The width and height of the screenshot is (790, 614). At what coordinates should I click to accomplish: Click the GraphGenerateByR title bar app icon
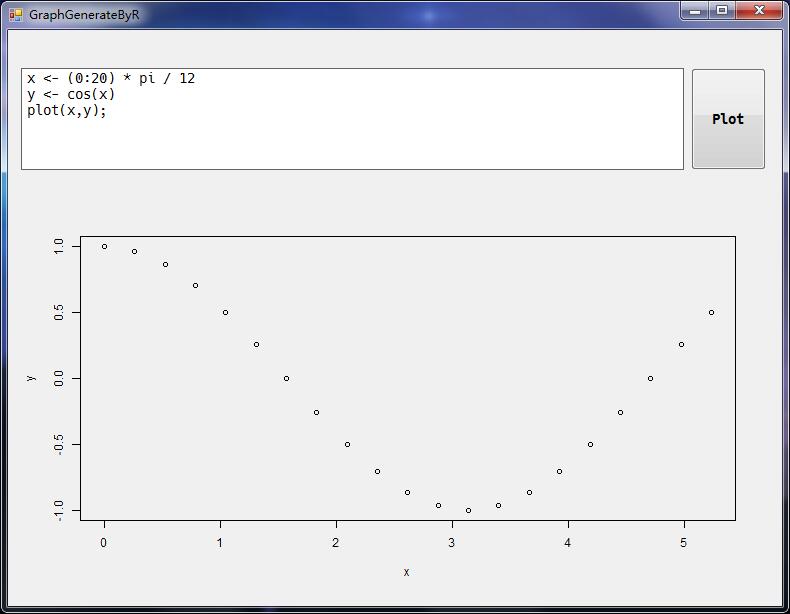pyautogui.click(x=16, y=15)
